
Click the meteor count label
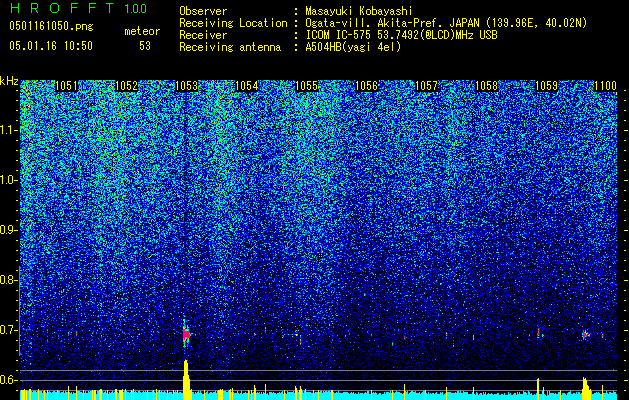[142, 31]
